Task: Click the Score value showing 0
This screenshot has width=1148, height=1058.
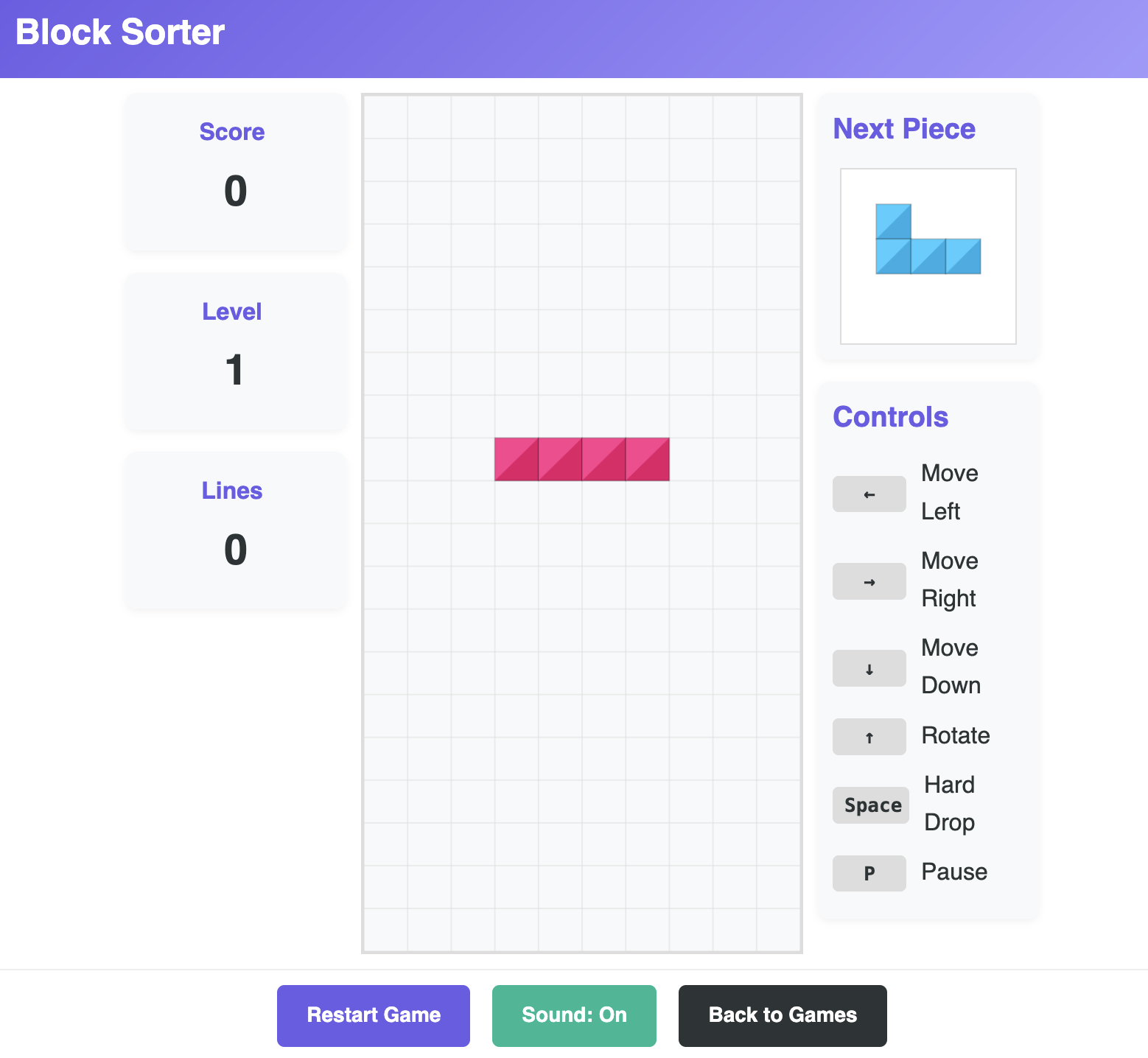Action: [234, 192]
